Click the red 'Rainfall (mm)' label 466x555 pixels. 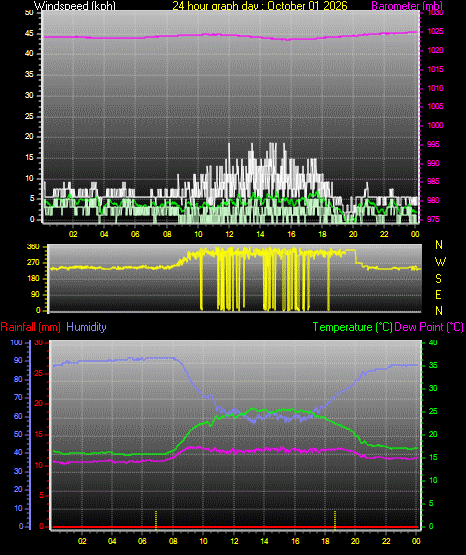[30, 327]
